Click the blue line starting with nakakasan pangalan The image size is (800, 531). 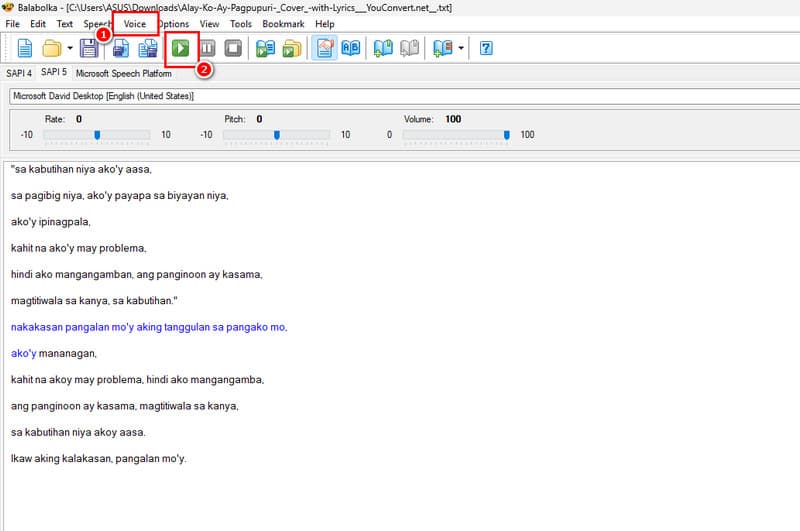click(148, 327)
